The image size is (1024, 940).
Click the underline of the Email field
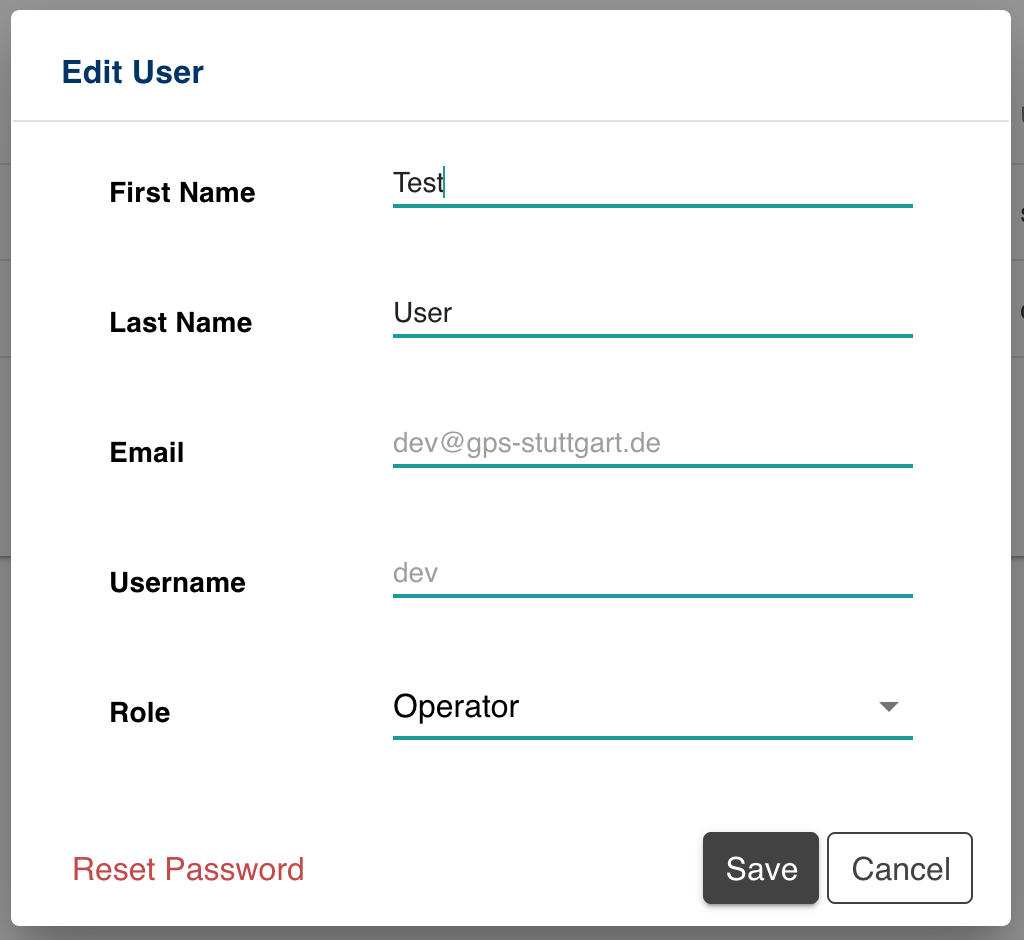coord(650,466)
